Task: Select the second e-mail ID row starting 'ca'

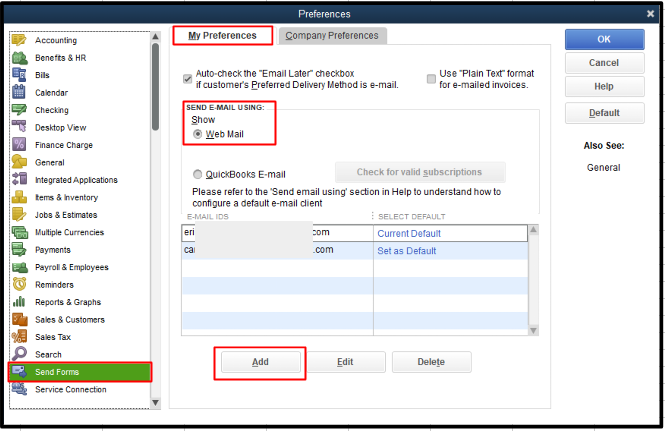Action: point(355,251)
